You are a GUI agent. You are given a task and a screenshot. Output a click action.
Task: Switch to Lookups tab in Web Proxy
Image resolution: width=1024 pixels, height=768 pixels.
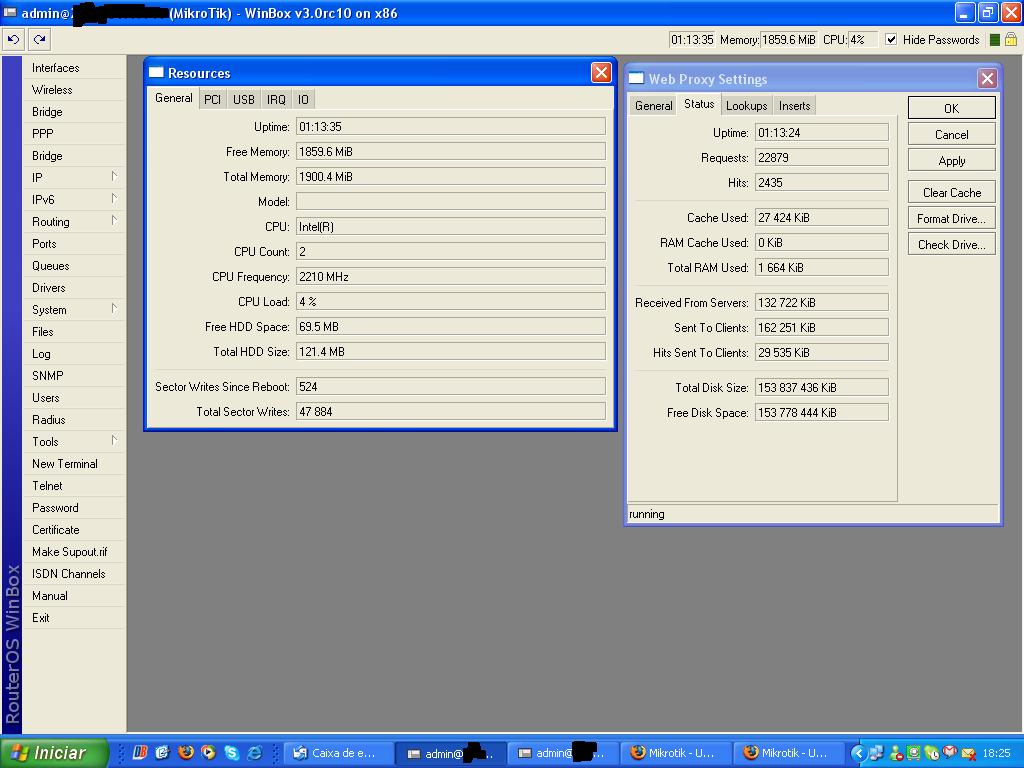[746, 106]
